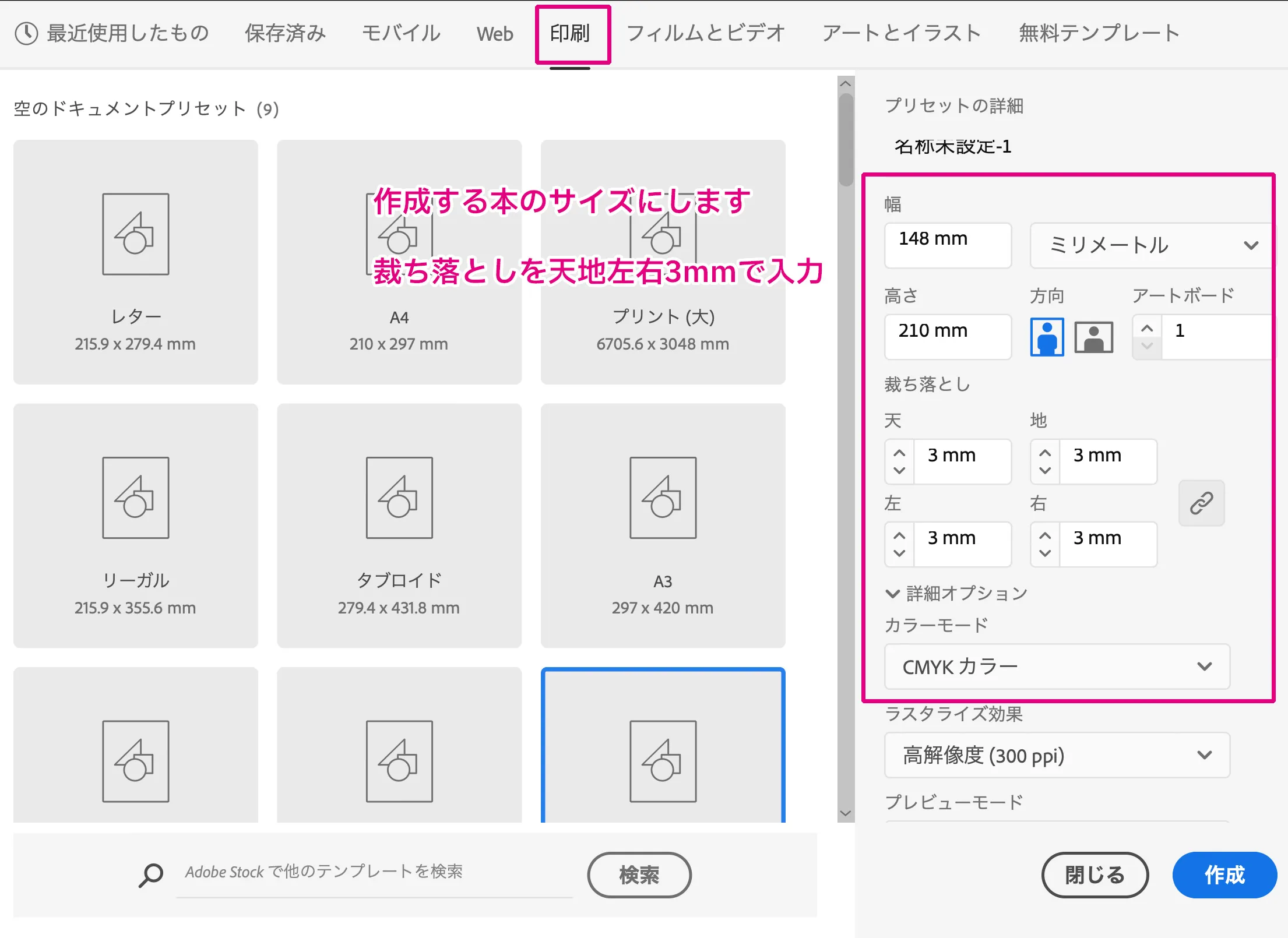Switch to アートとイラスト tab
This screenshot has width=1288, height=938.
tap(902, 33)
